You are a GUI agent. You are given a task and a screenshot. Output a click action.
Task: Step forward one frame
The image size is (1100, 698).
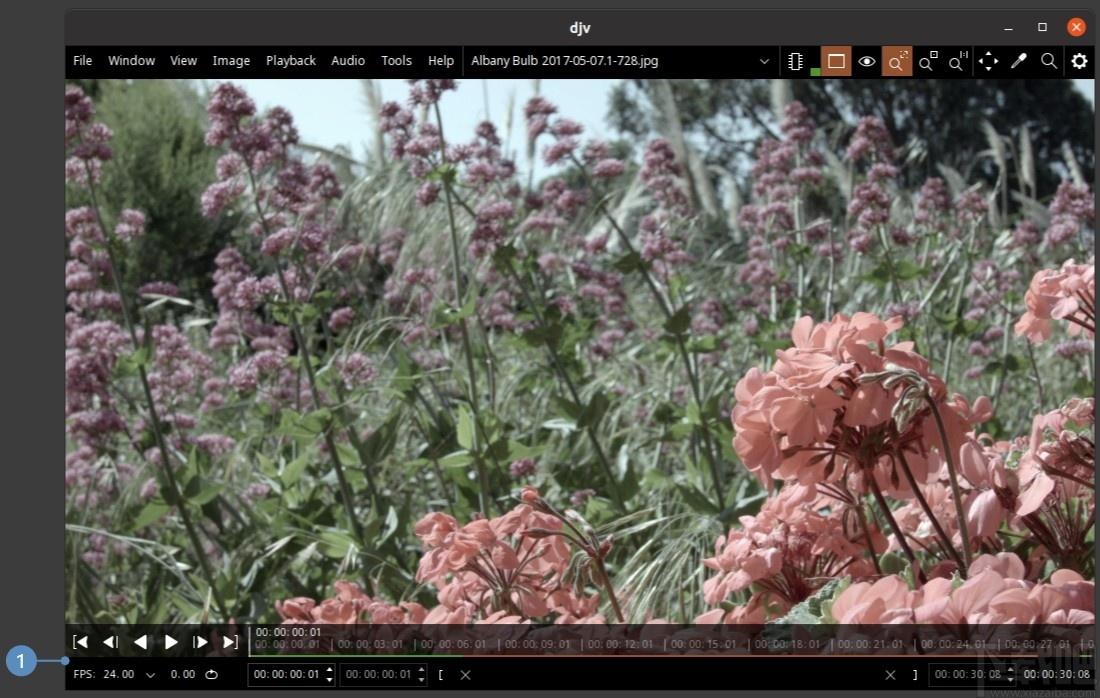200,642
